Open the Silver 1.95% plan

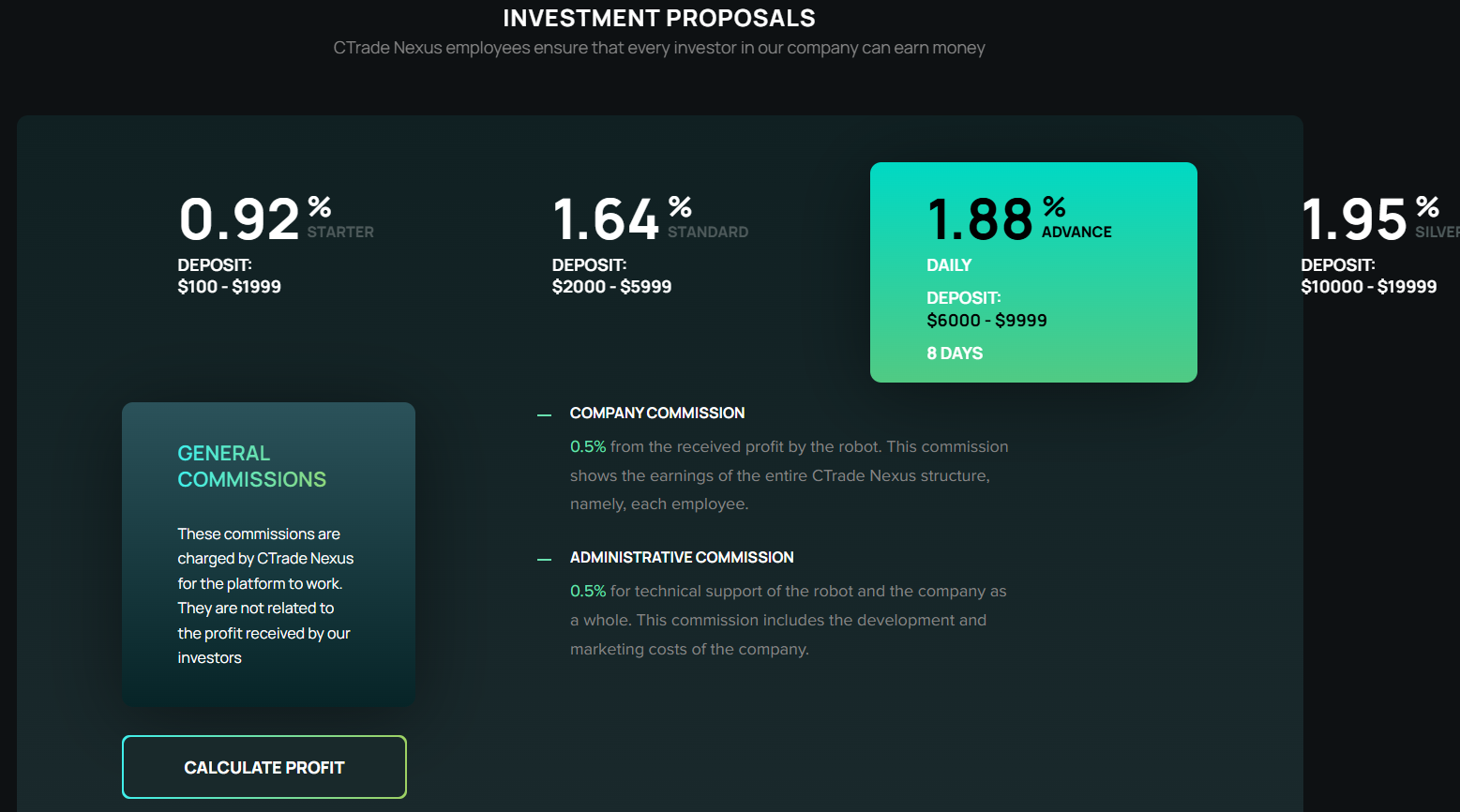click(x=1355, y=219)
